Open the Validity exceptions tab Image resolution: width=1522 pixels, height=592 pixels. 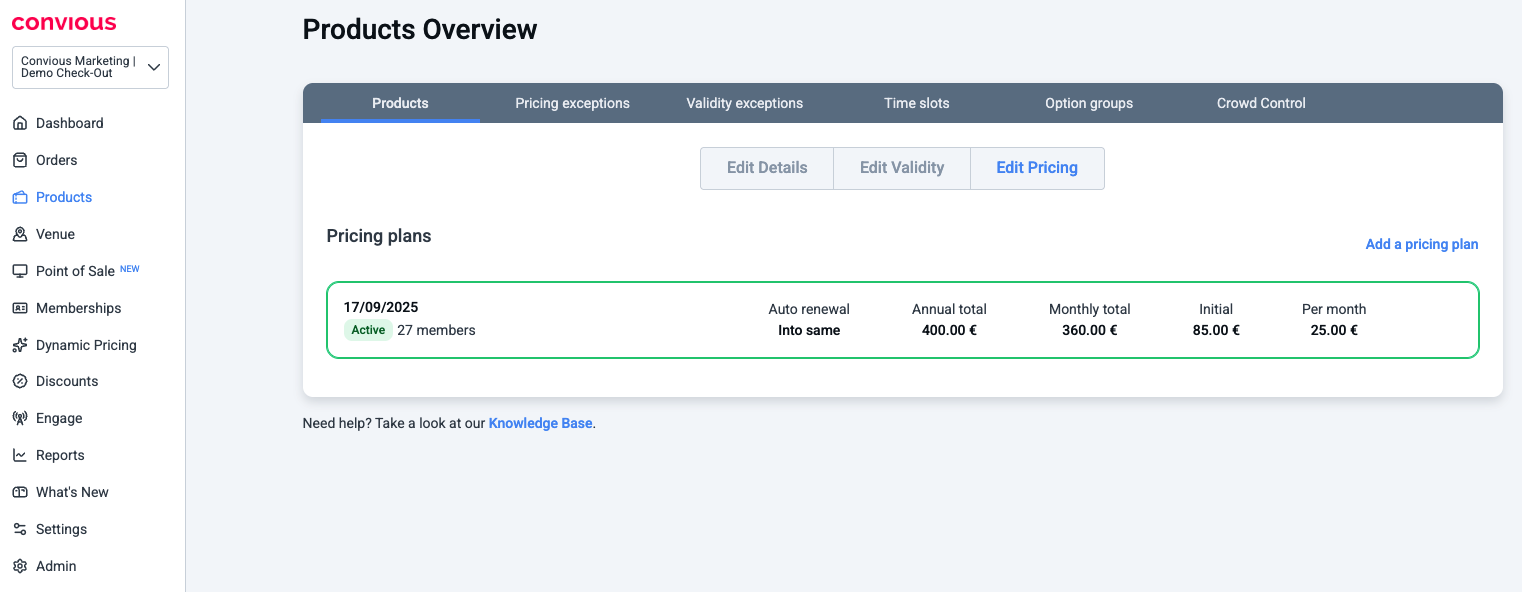click(744, 103)
